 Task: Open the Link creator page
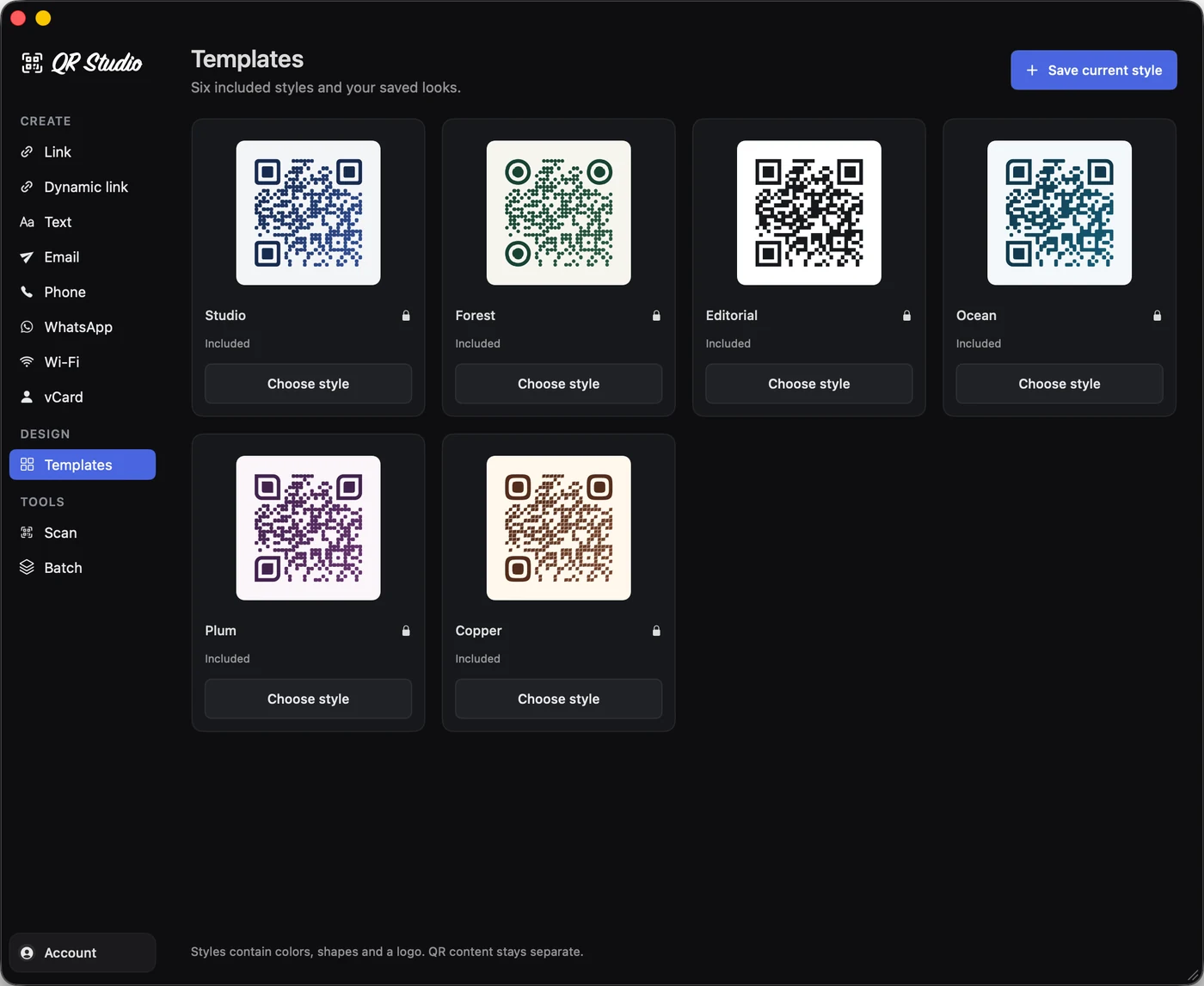coord(83,151)
